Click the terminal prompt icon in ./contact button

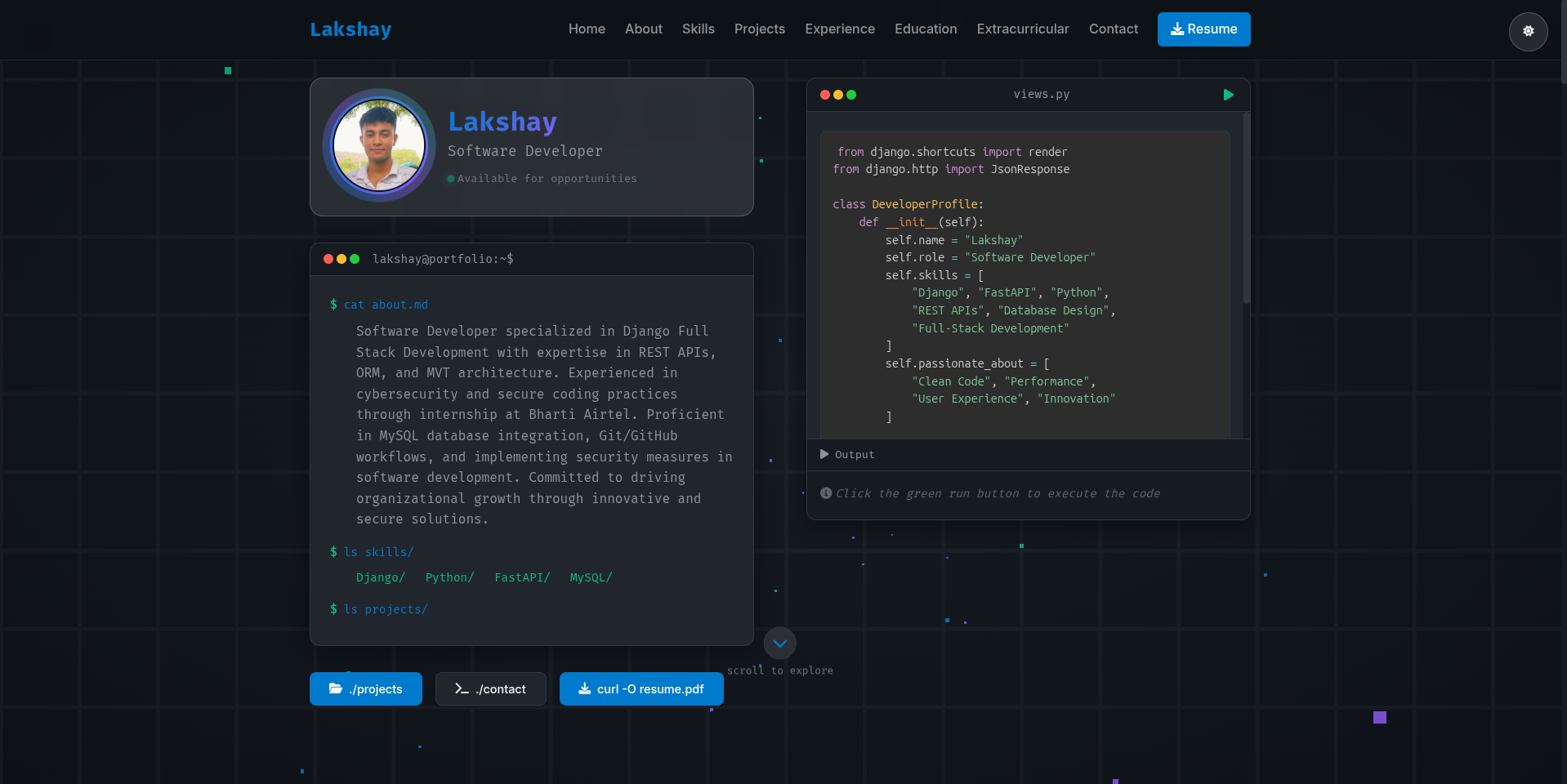point(462,688)
